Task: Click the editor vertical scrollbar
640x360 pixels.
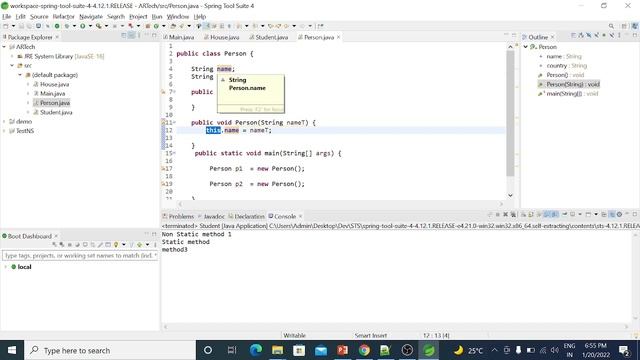Action: 510,114
